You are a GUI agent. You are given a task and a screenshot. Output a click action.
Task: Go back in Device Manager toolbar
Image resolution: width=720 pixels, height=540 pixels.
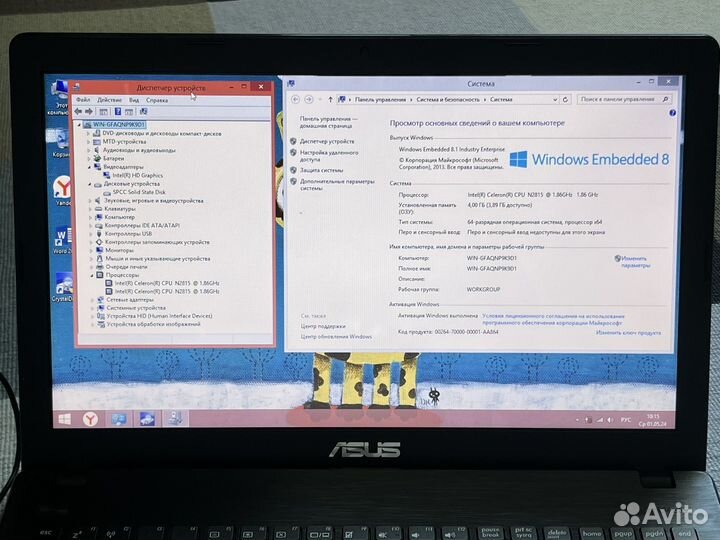[78, 112]
